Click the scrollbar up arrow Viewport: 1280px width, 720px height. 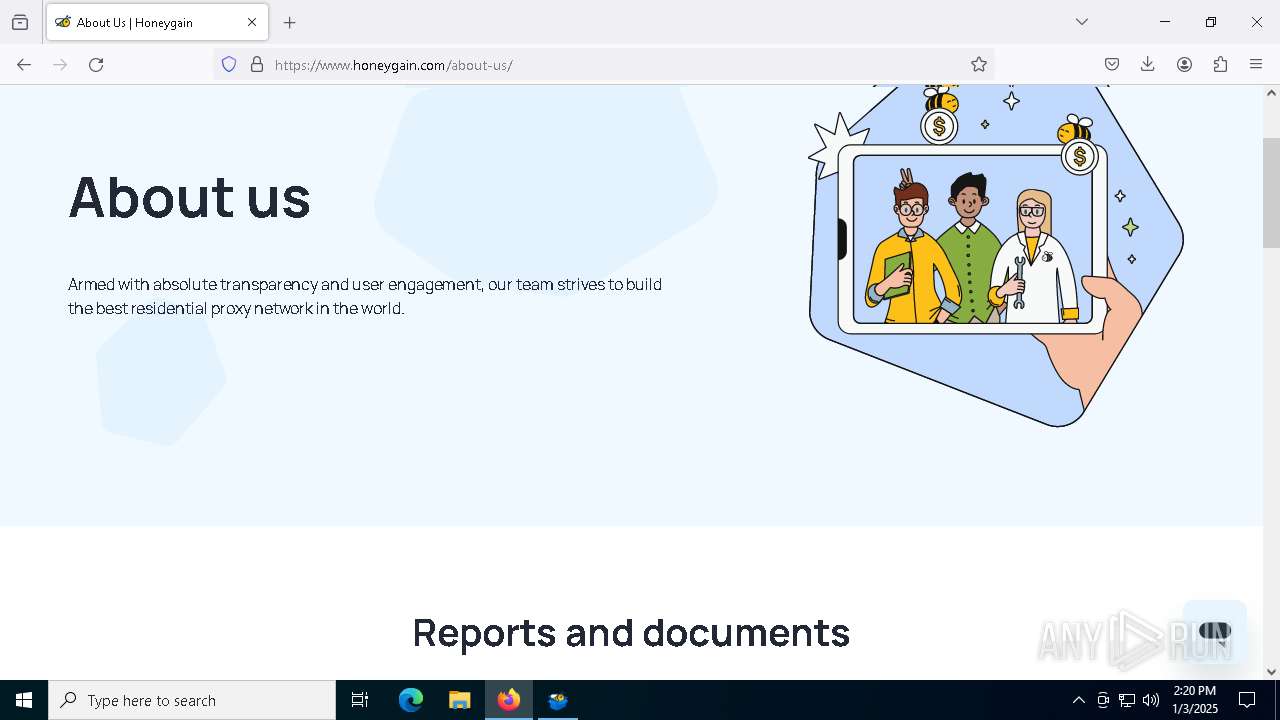point(1271,93)
